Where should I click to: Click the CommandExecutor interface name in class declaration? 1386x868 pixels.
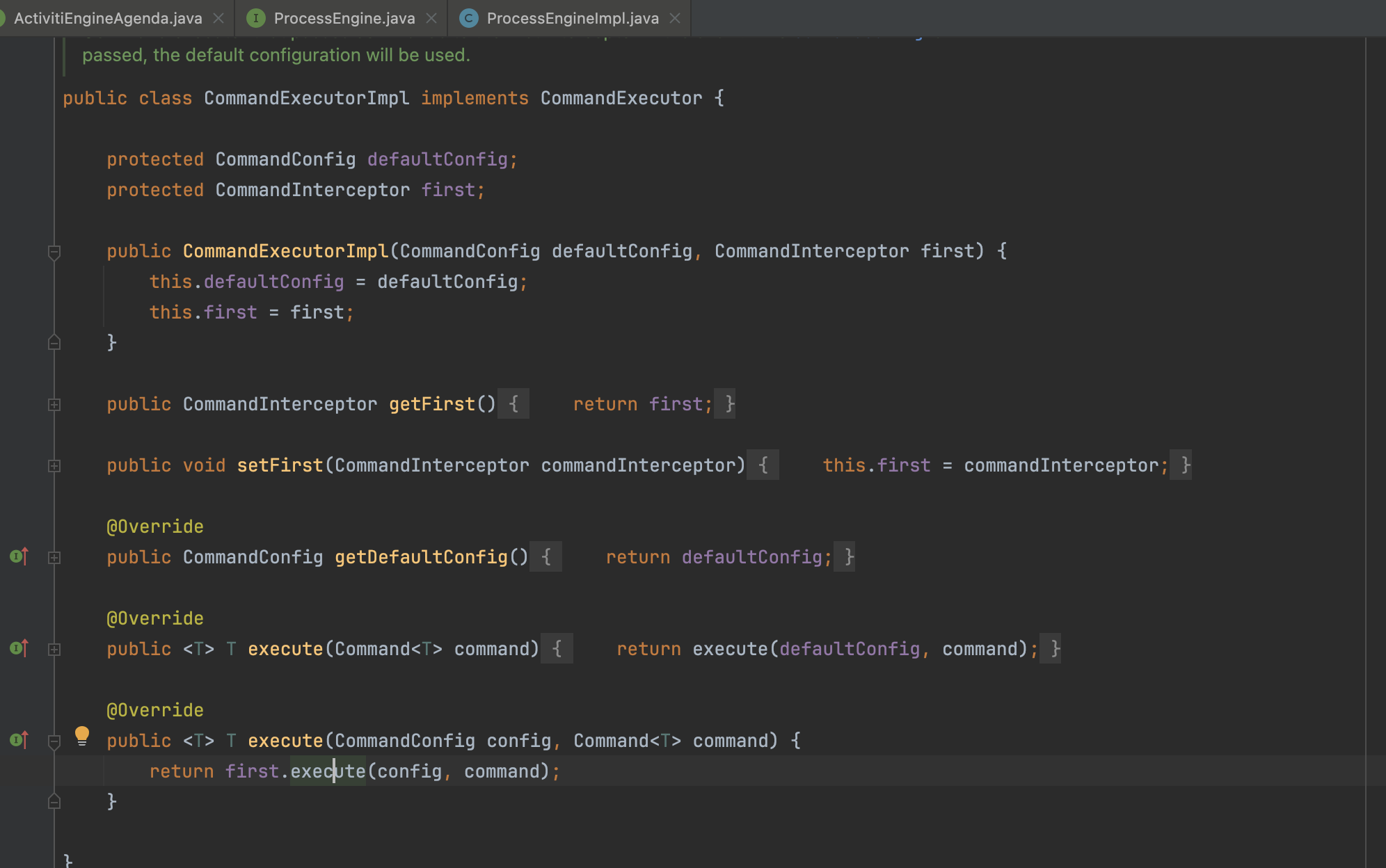click(621, 98)
